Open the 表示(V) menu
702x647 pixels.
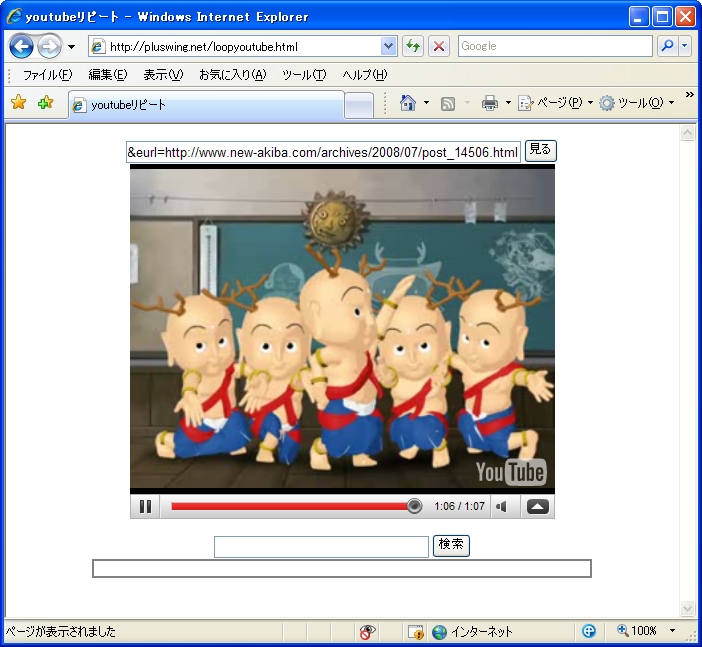[163, 75]
